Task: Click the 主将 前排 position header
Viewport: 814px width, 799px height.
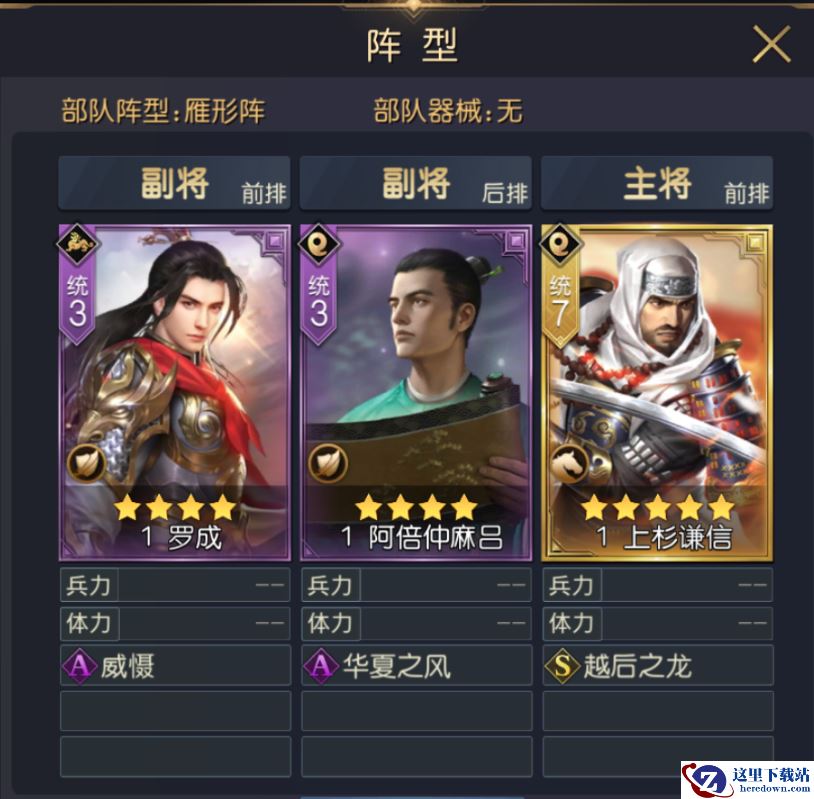Action: click(x=657, y=183)
